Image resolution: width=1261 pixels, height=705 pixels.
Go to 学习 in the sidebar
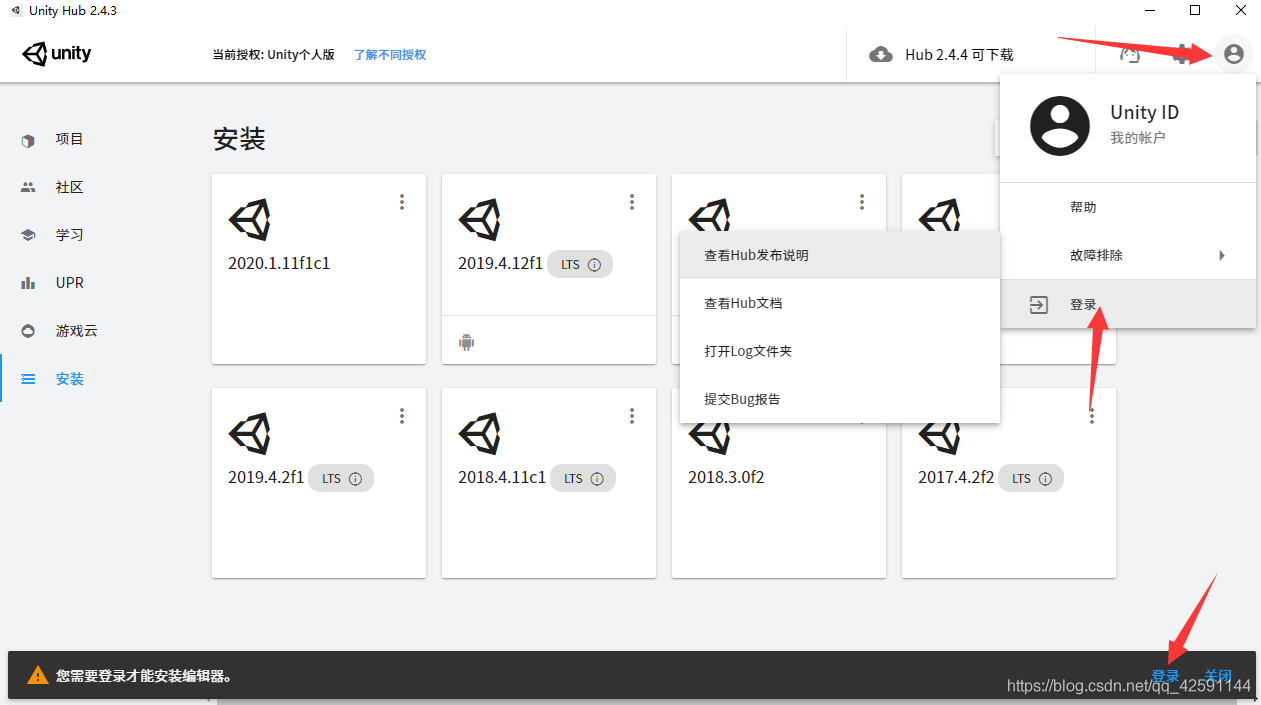[x=69, y=235]
